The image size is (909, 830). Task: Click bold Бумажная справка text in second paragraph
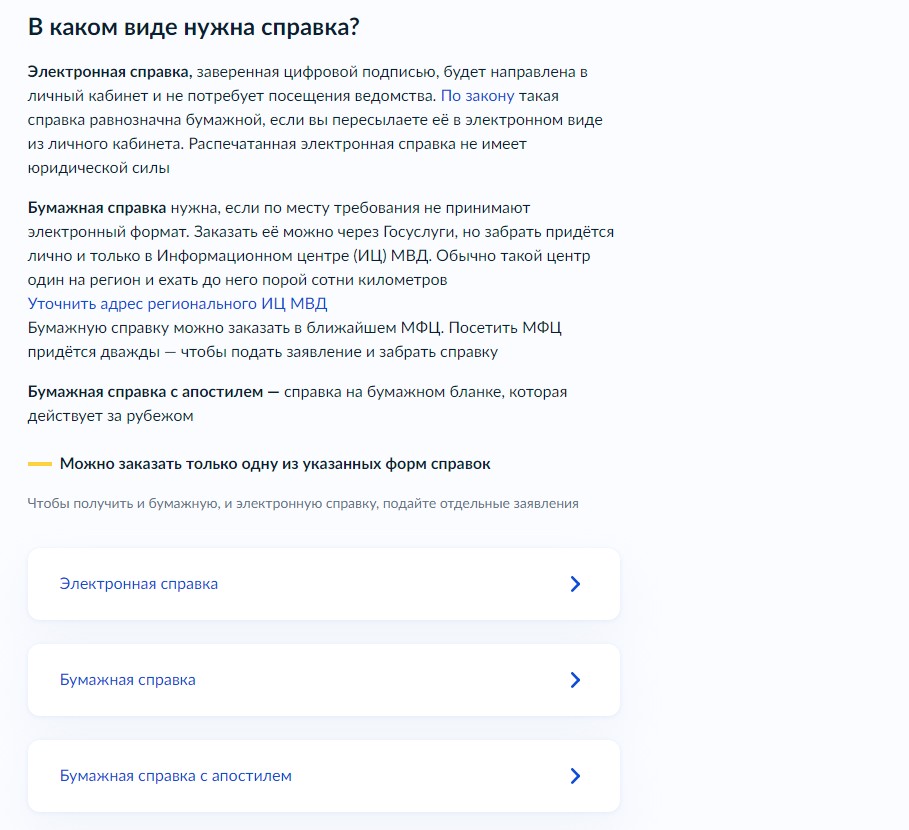[x=97, y=207]
